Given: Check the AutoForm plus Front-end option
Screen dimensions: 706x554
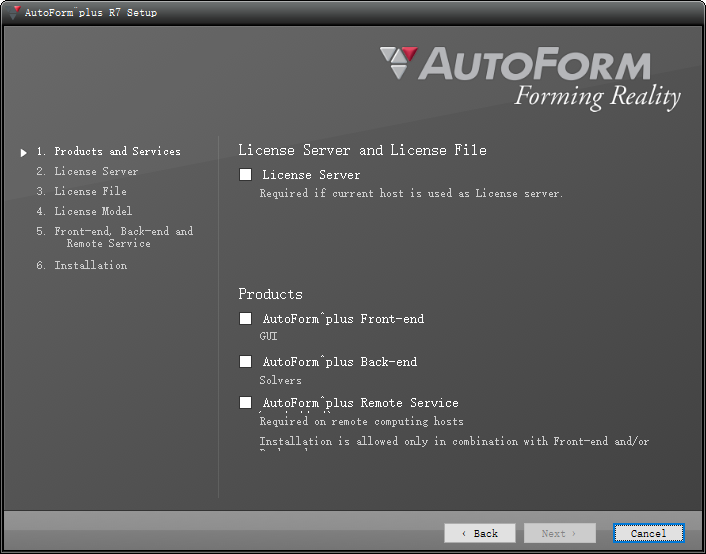Looking at the screenshot, I should [x=245, y=319].
